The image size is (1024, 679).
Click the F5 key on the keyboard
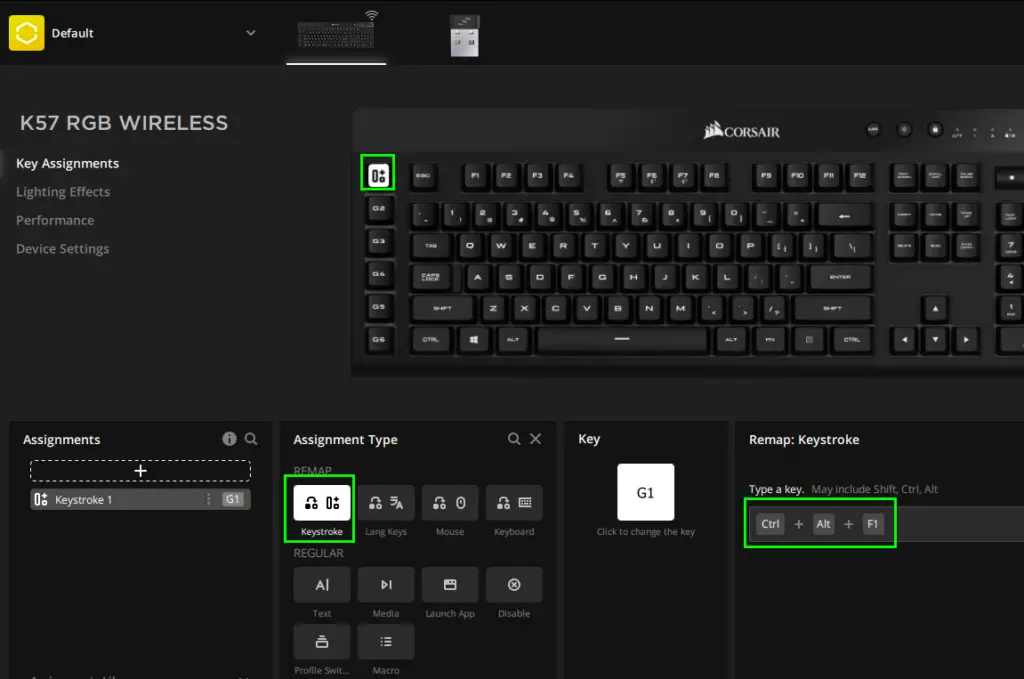620,176
